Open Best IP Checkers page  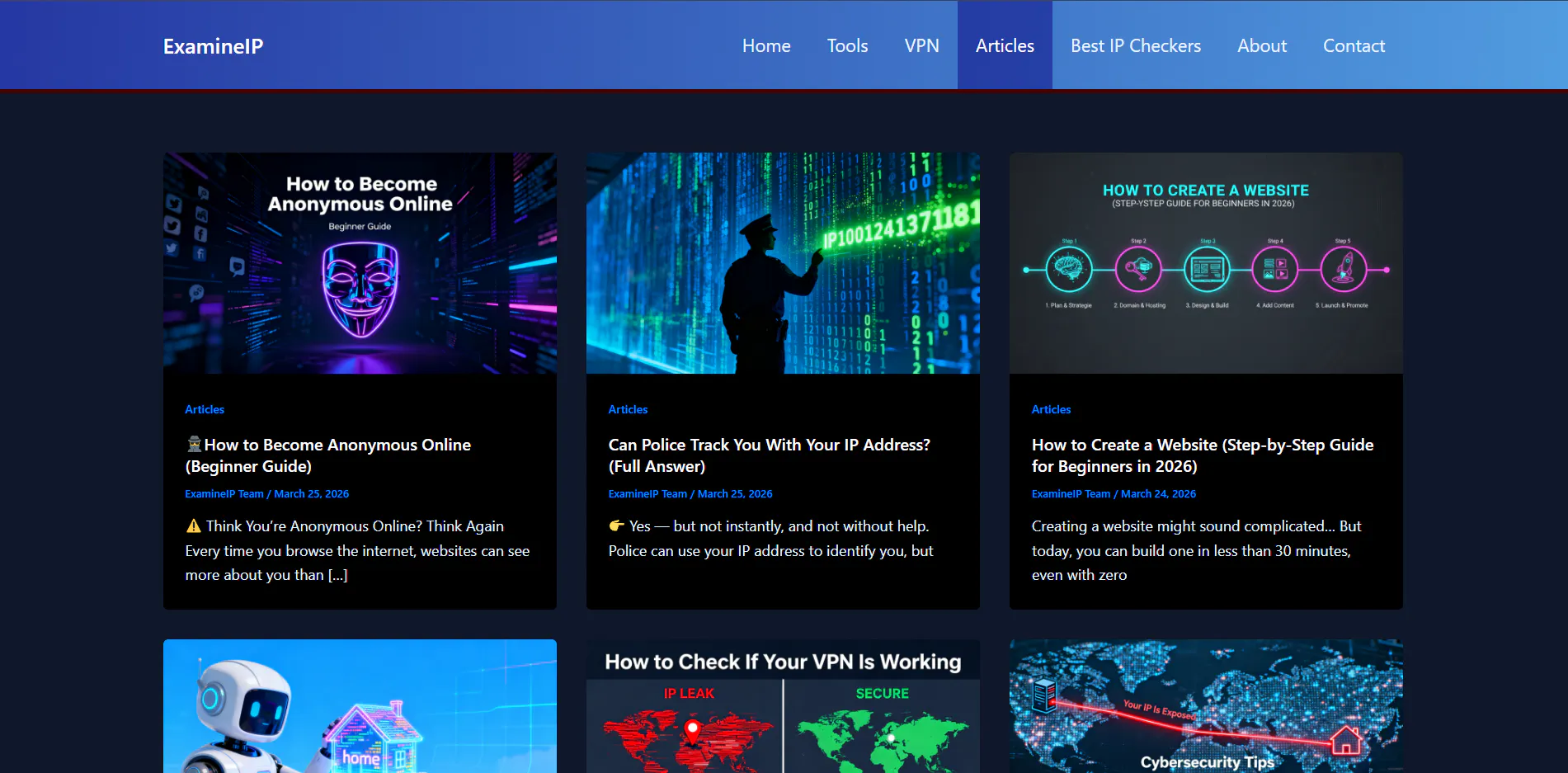point(1136,45)
